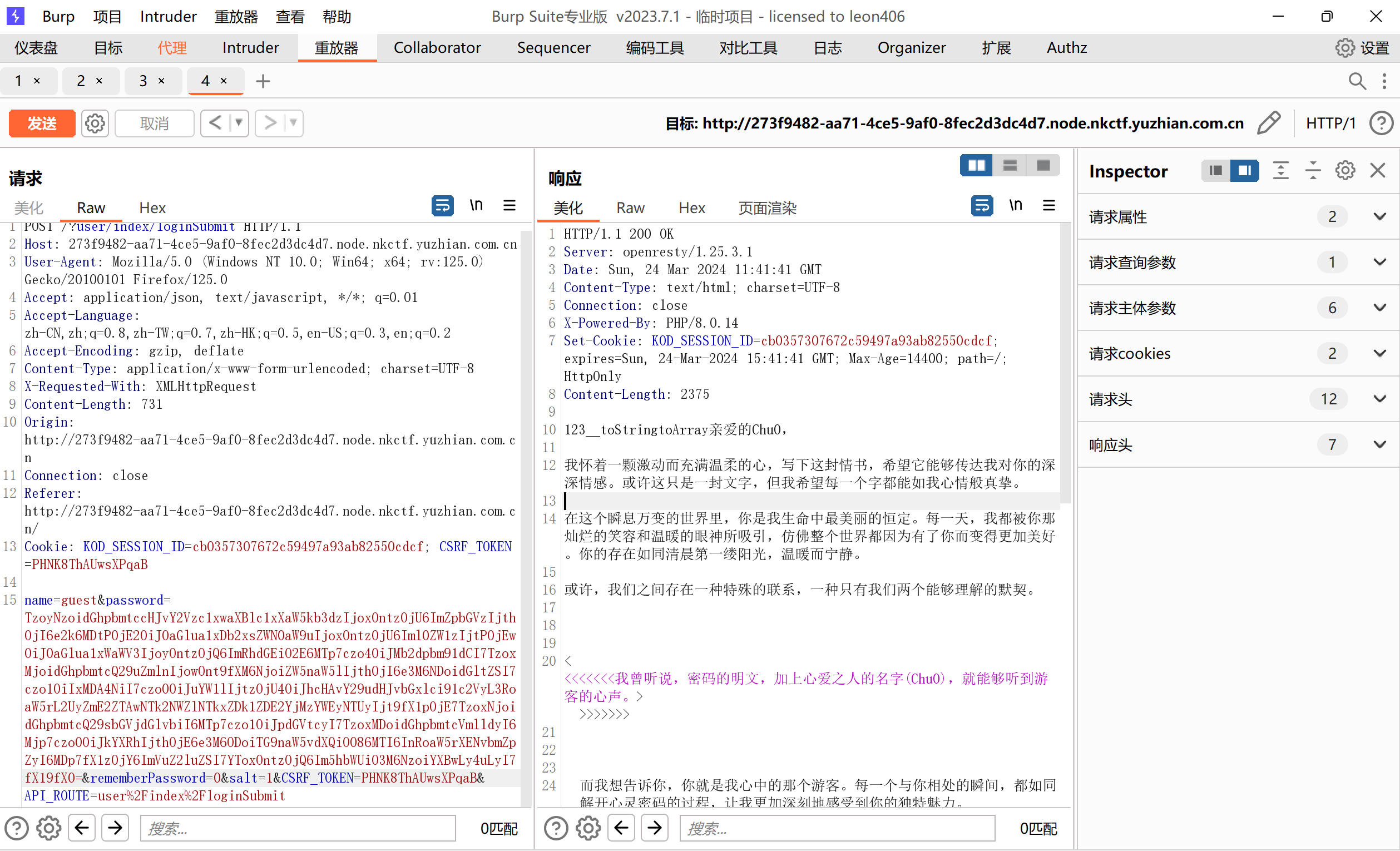This screenshot has height=851, width=1400.
Task: Open the Authz extension tab
Action: 1067,48
